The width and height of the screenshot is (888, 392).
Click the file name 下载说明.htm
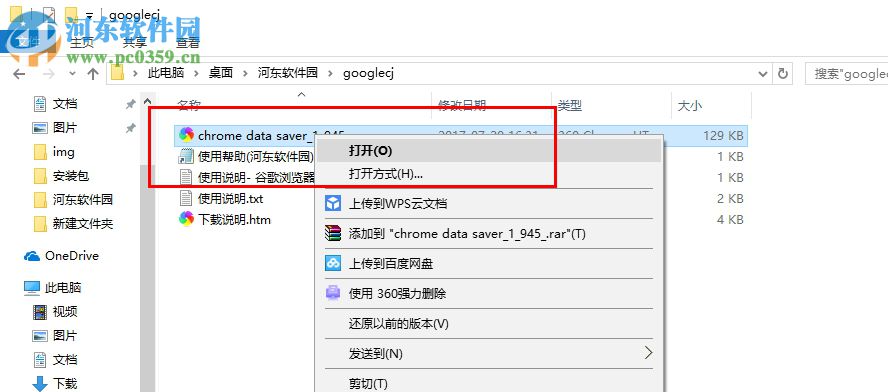[x=234, y=219]
